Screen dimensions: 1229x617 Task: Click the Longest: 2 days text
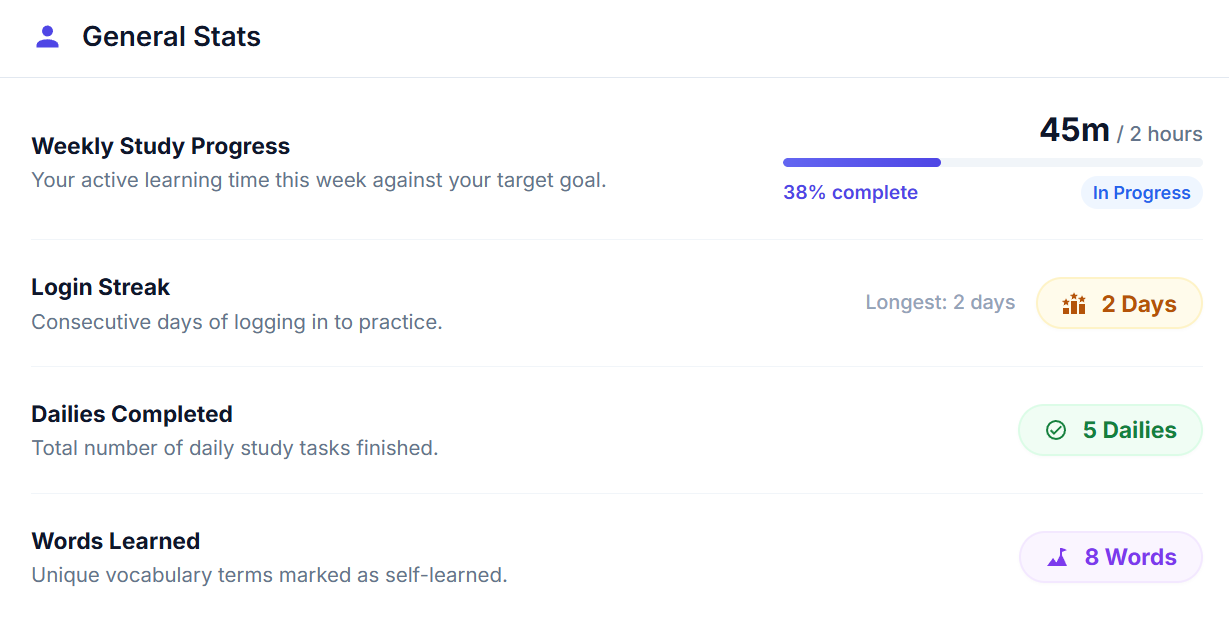(940, 303)
